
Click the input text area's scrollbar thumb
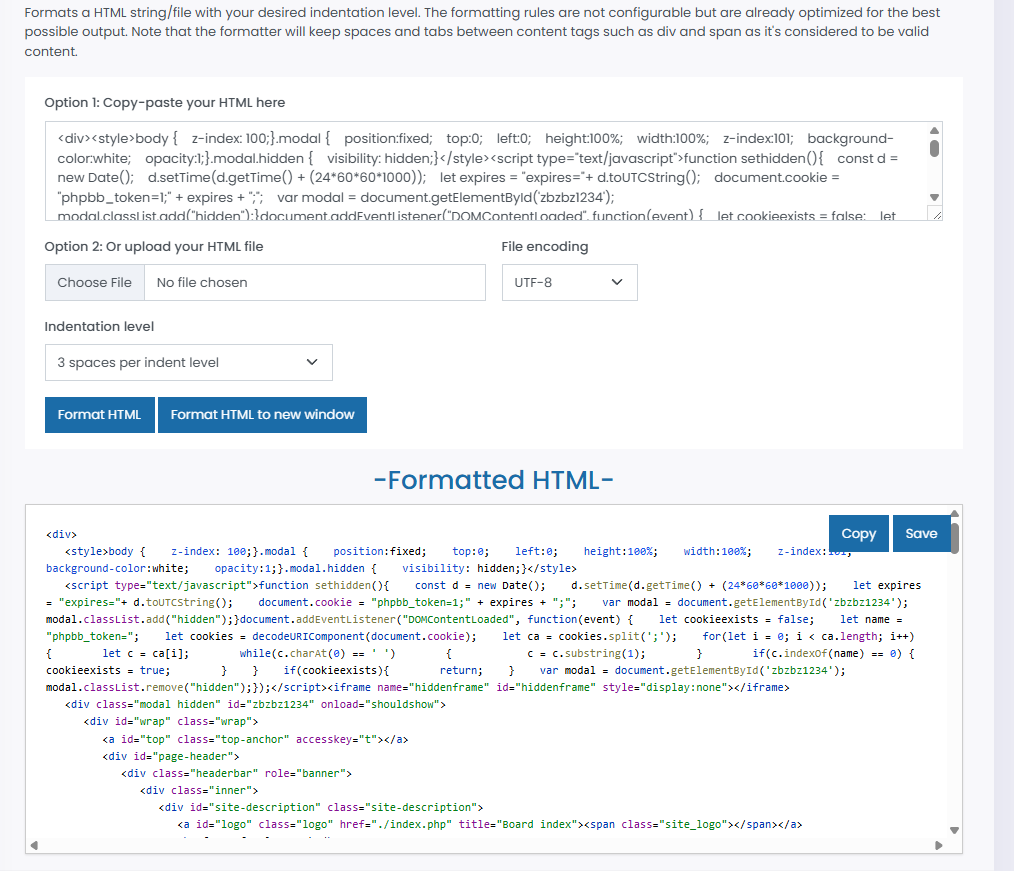pos(934,148)
